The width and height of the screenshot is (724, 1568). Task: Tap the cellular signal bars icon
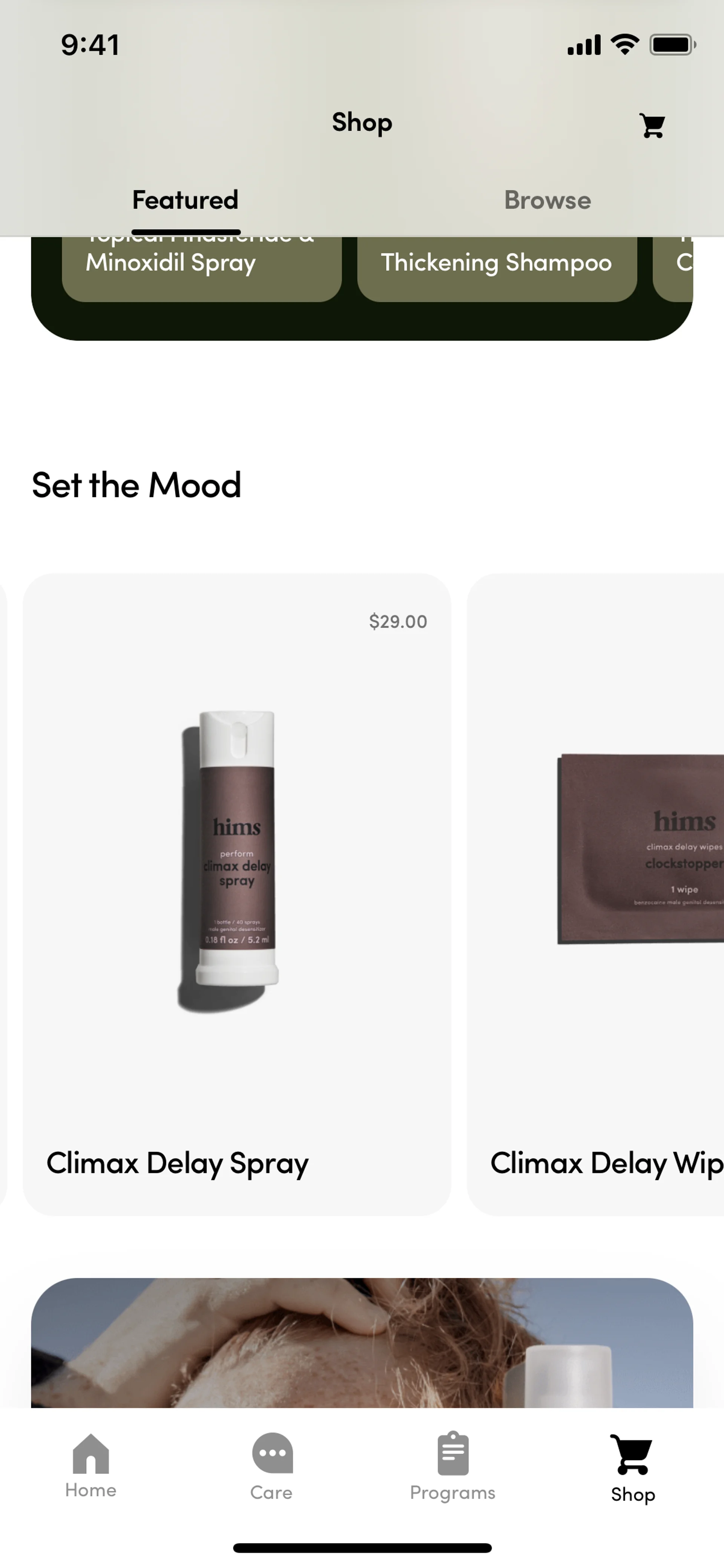click(584, 45)
